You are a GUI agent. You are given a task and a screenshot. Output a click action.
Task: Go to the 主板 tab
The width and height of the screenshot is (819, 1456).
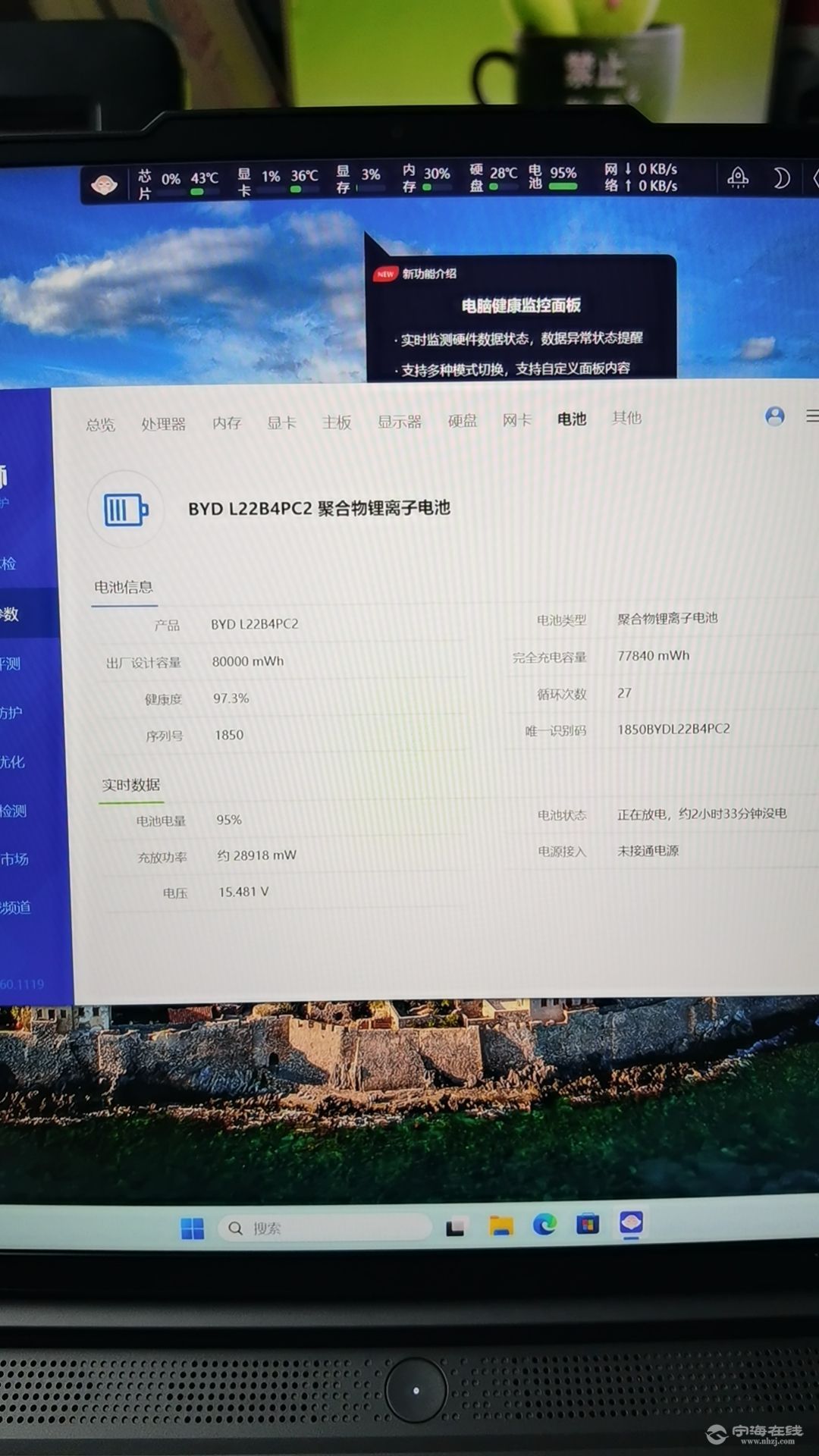click(336, 422)
